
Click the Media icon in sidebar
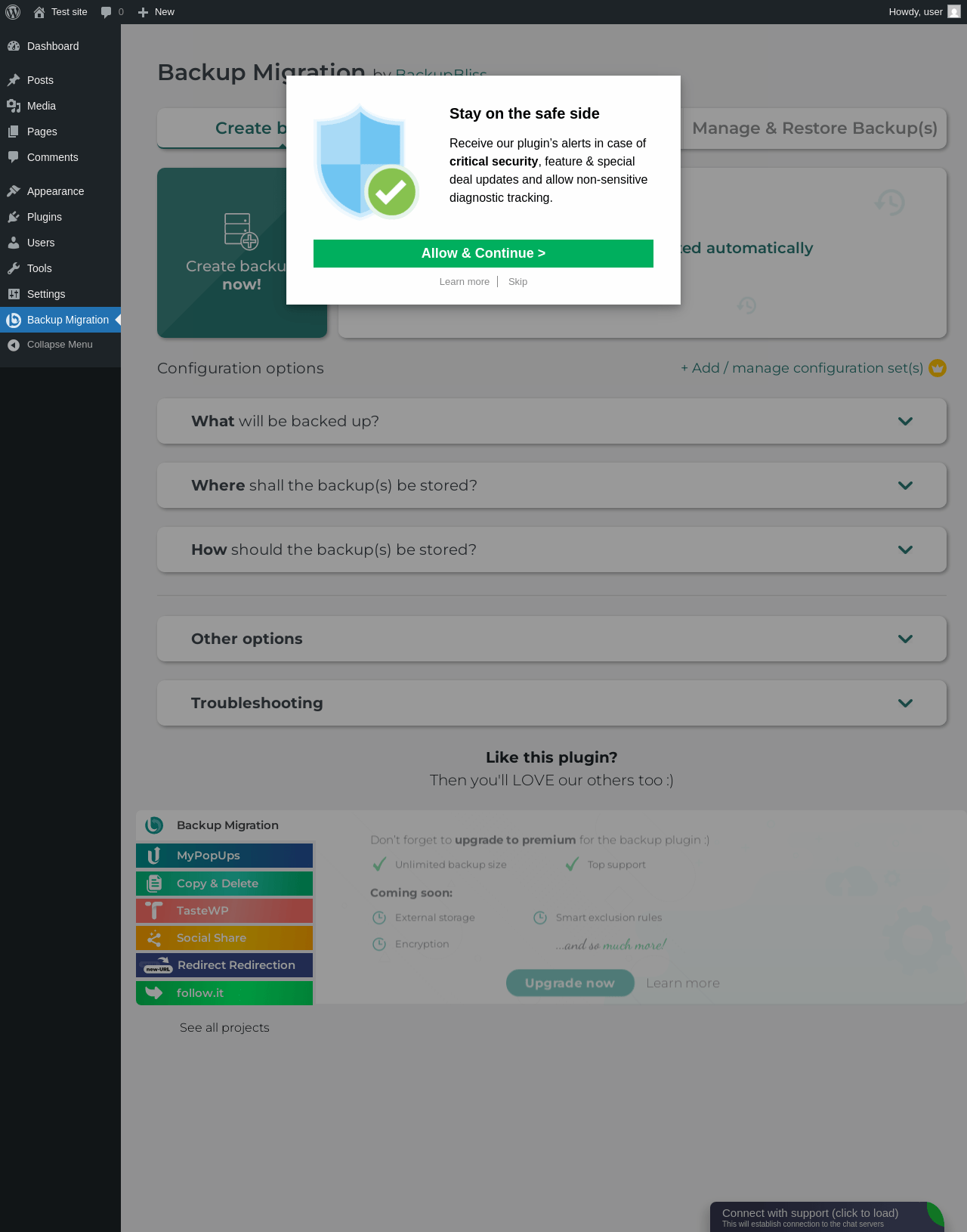pyautogui.click(x=14, y=106)
